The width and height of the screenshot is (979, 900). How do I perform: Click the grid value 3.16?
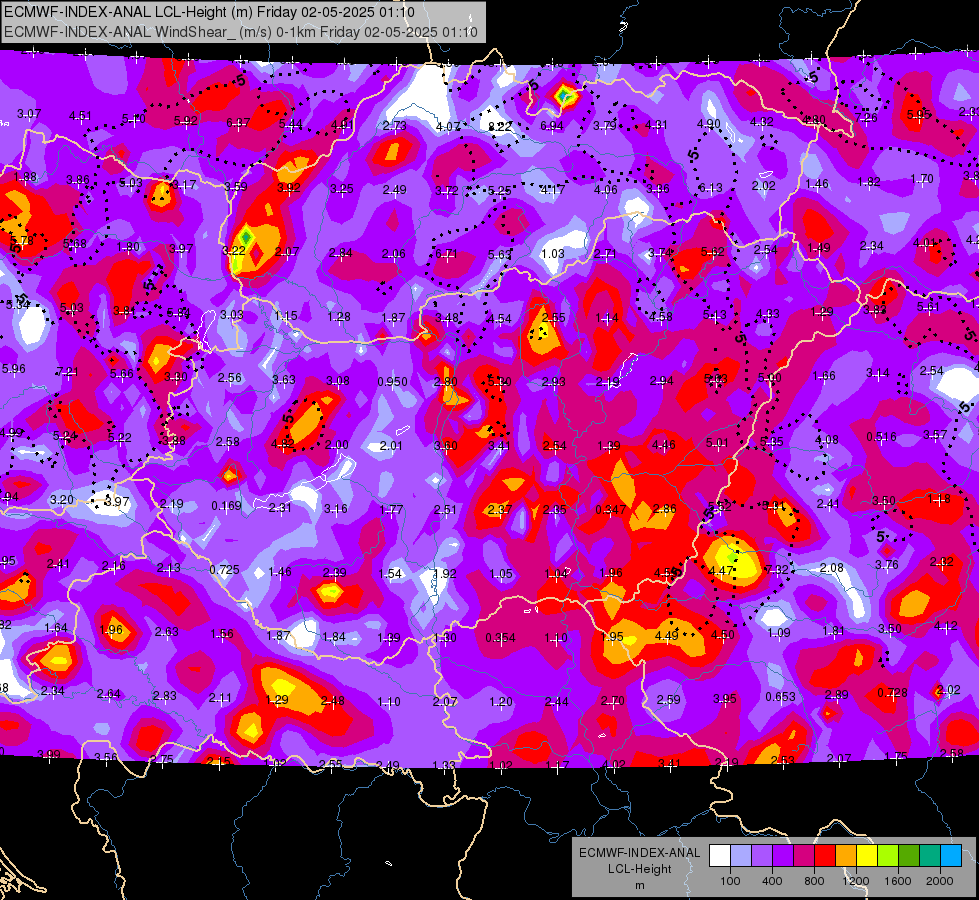335,508
